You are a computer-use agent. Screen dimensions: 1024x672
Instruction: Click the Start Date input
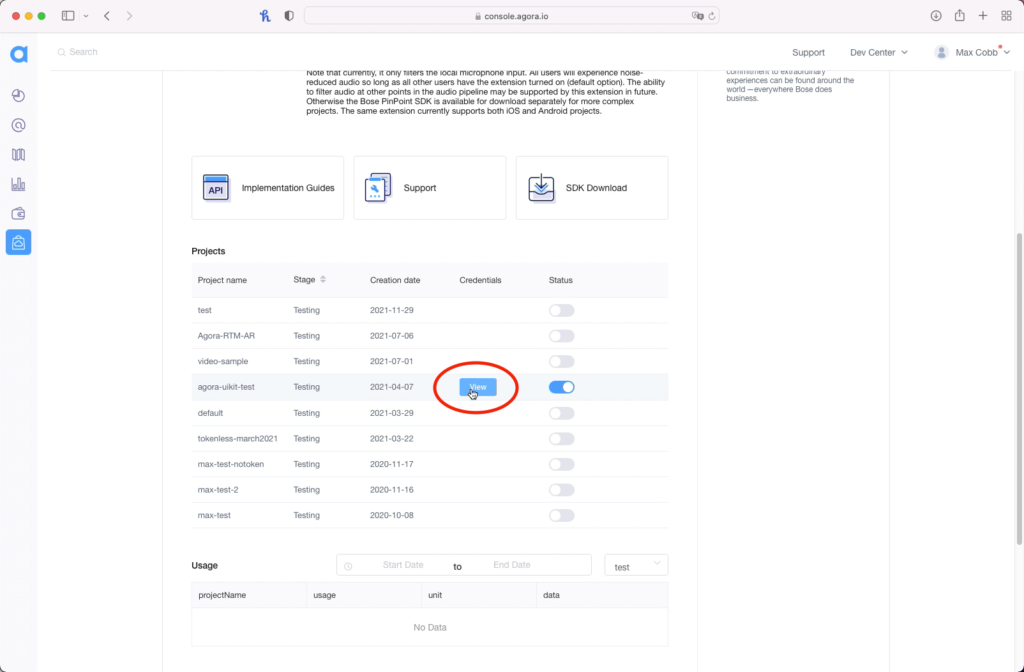(x=403, y=565)
